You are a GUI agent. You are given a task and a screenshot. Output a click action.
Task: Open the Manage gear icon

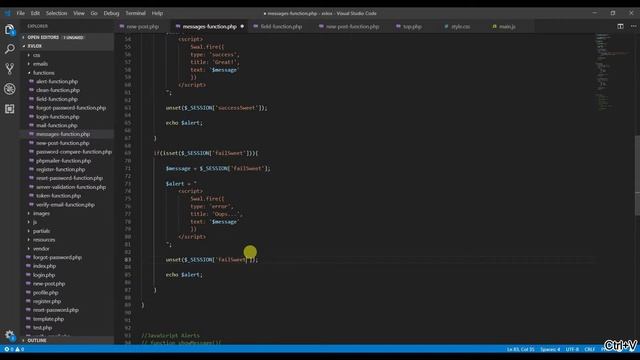coord(9,335)
